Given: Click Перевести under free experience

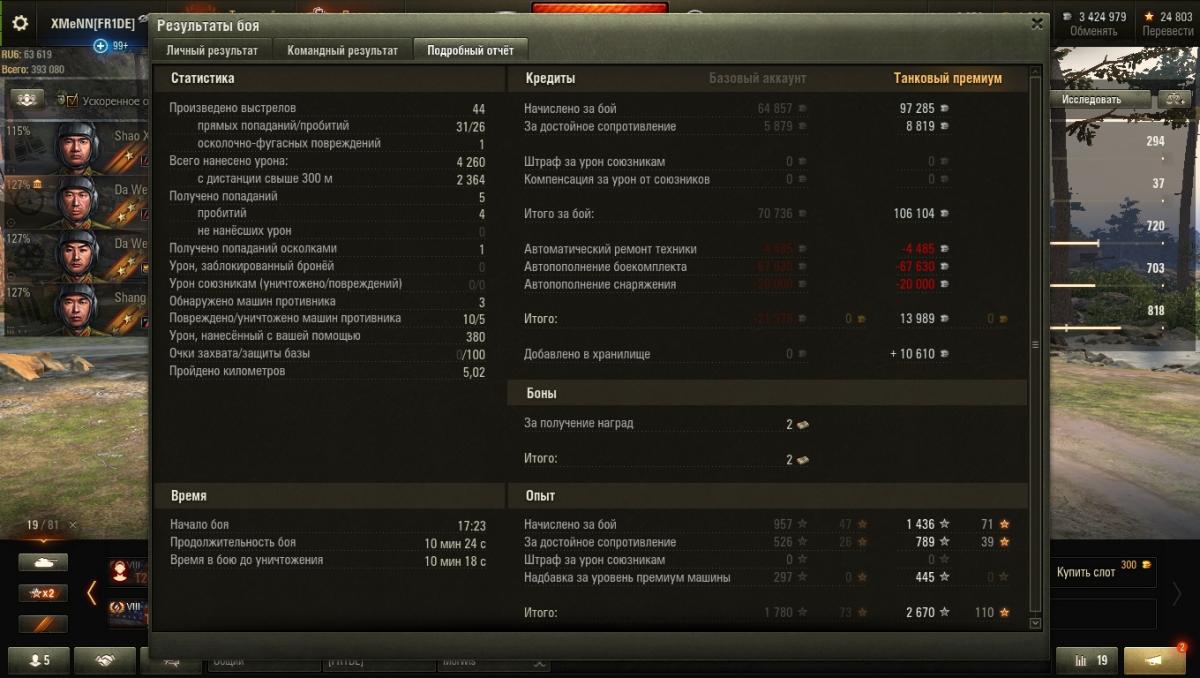Looking at the screenshot, I should pyautogui.click(x=1168, y=31).
